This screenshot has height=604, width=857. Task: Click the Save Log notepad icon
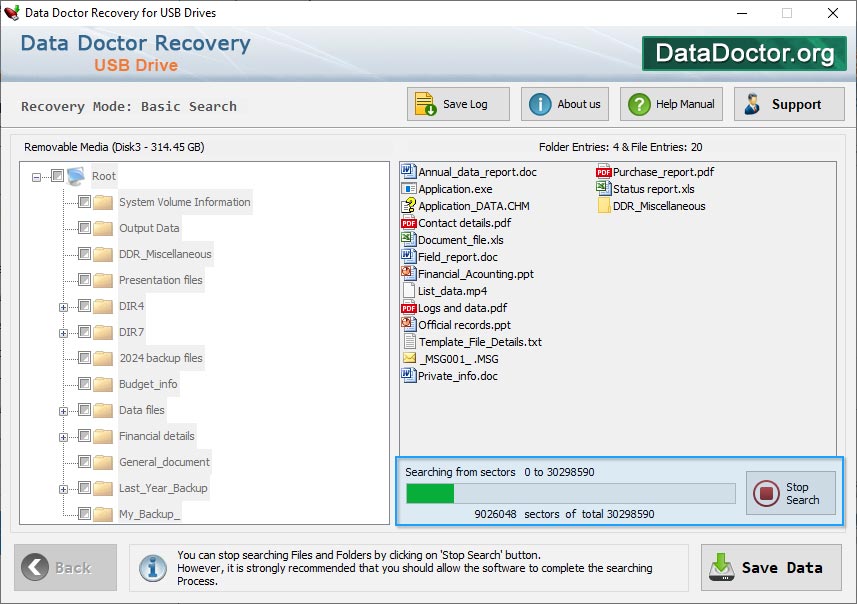(x=425, y=104)
